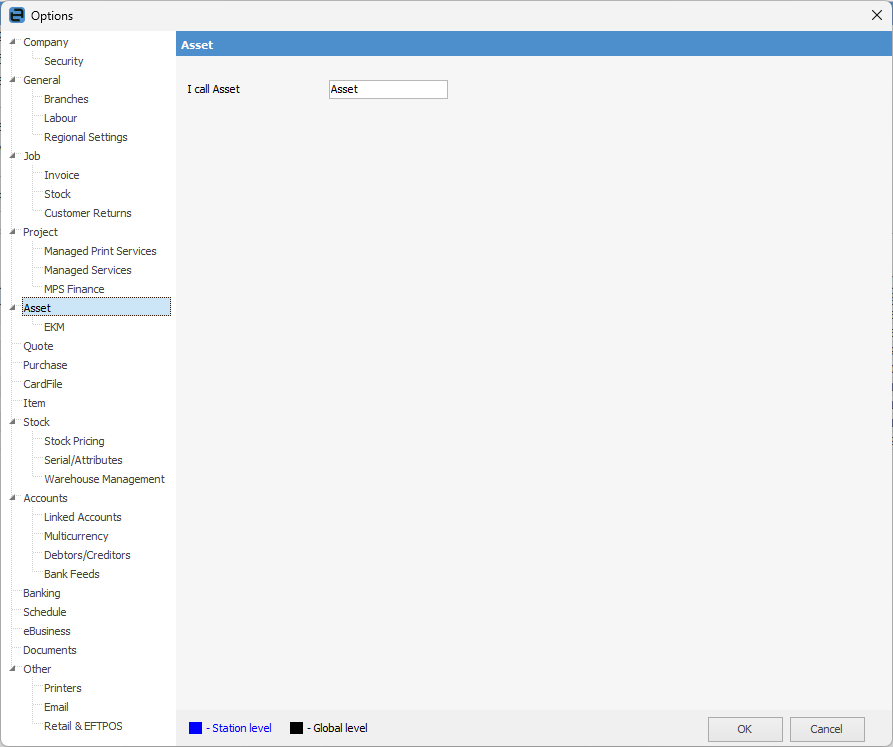
Task: Open CardFile options
Action: (x=43, y=384)
